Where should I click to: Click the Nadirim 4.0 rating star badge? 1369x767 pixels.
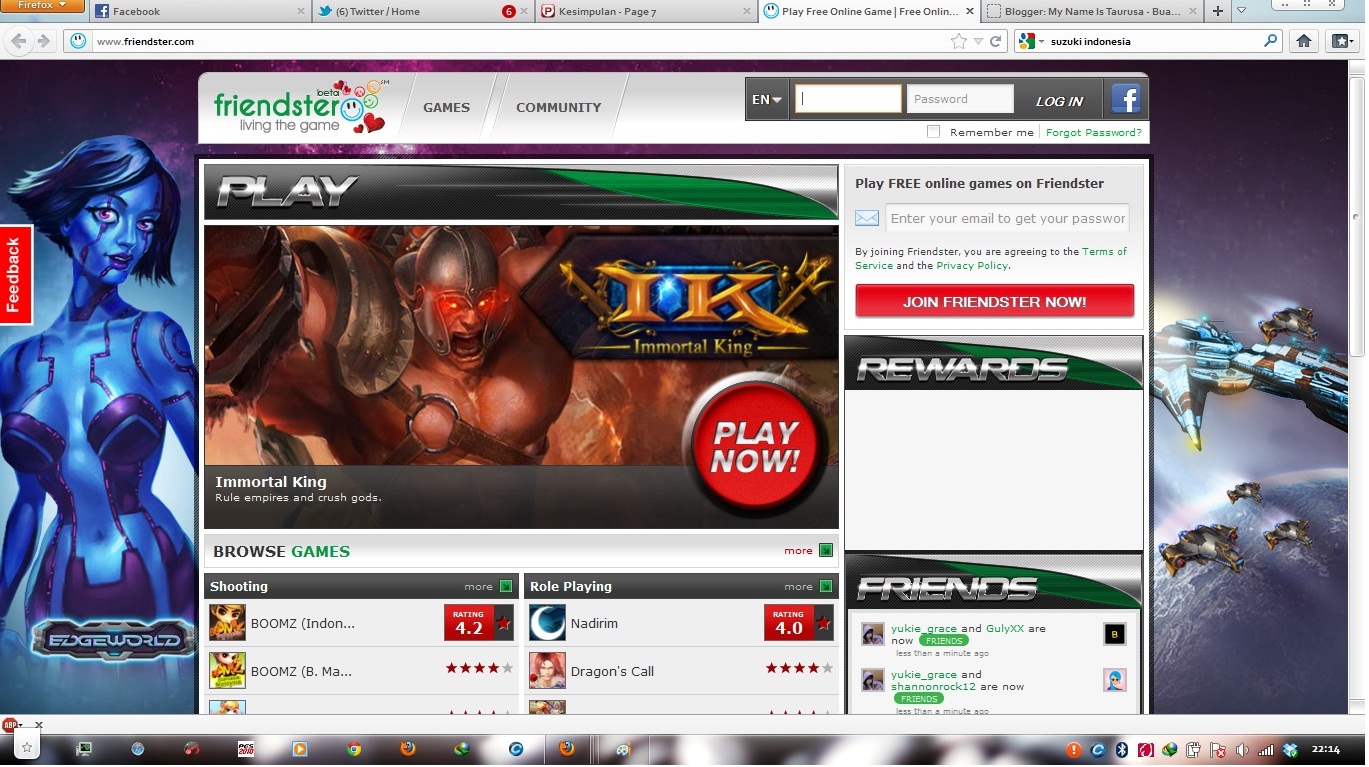[798, 623]
